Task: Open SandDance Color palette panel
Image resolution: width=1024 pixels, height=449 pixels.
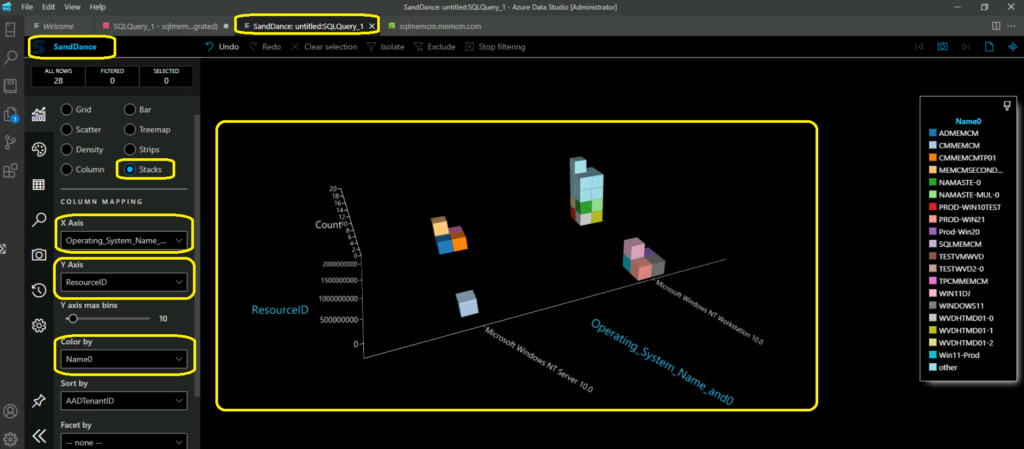Action: (x=39, y=149)
